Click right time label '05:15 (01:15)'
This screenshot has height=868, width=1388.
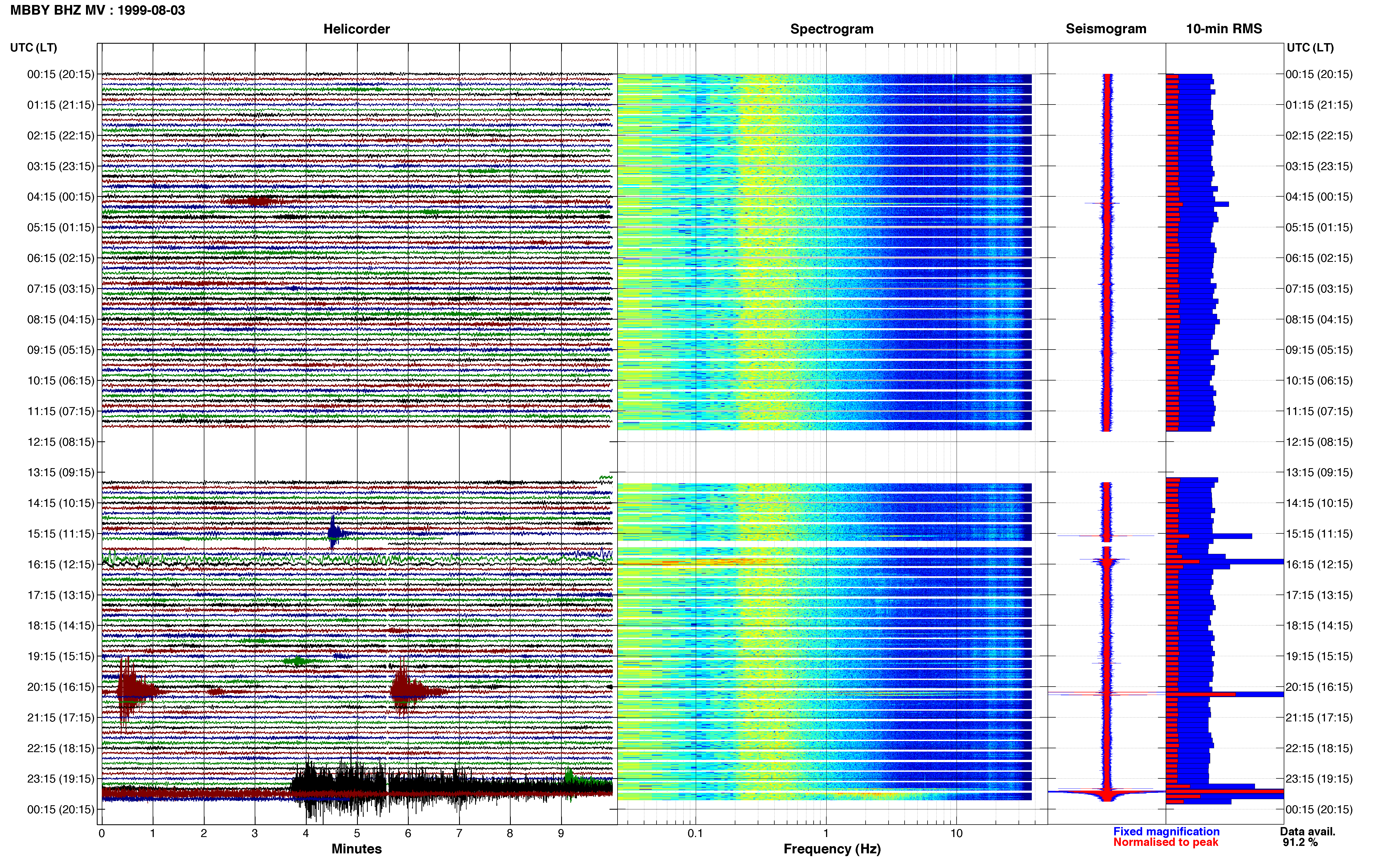[x=1319, y=227]
